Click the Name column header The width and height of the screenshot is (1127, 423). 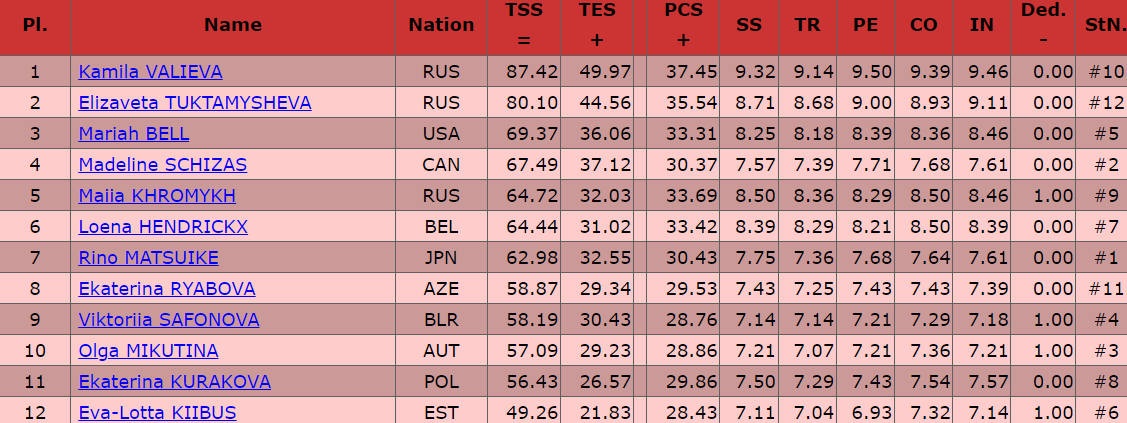(233, 26)
